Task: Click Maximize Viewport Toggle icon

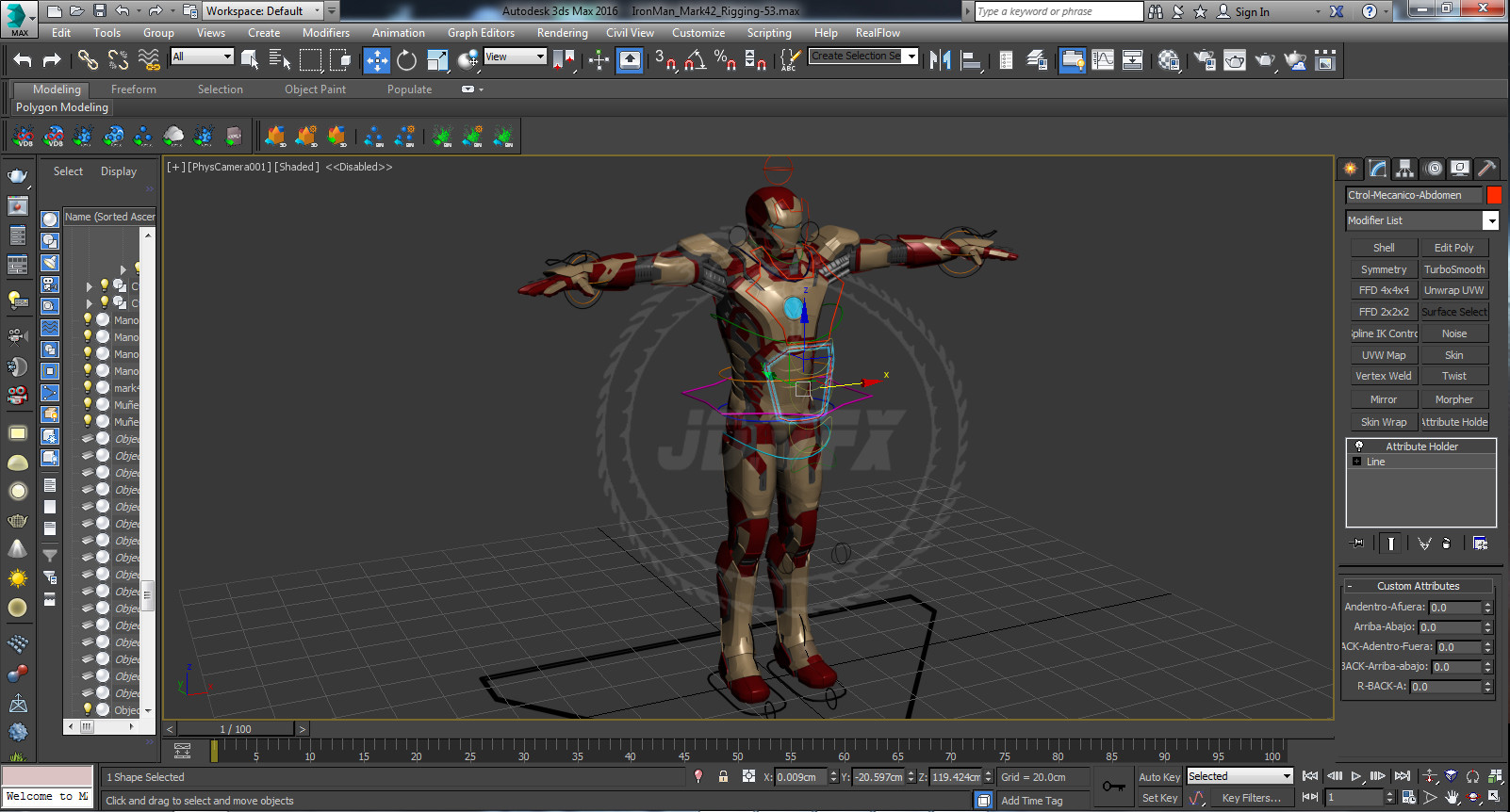Action: (x=1495, y=797)
